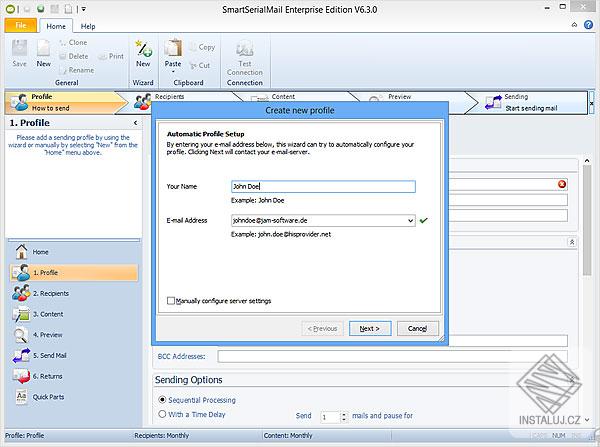The width and height of the screenshot is (600, 447).
Task: Click the status bar Content: Monthly text
Action: 288,436
